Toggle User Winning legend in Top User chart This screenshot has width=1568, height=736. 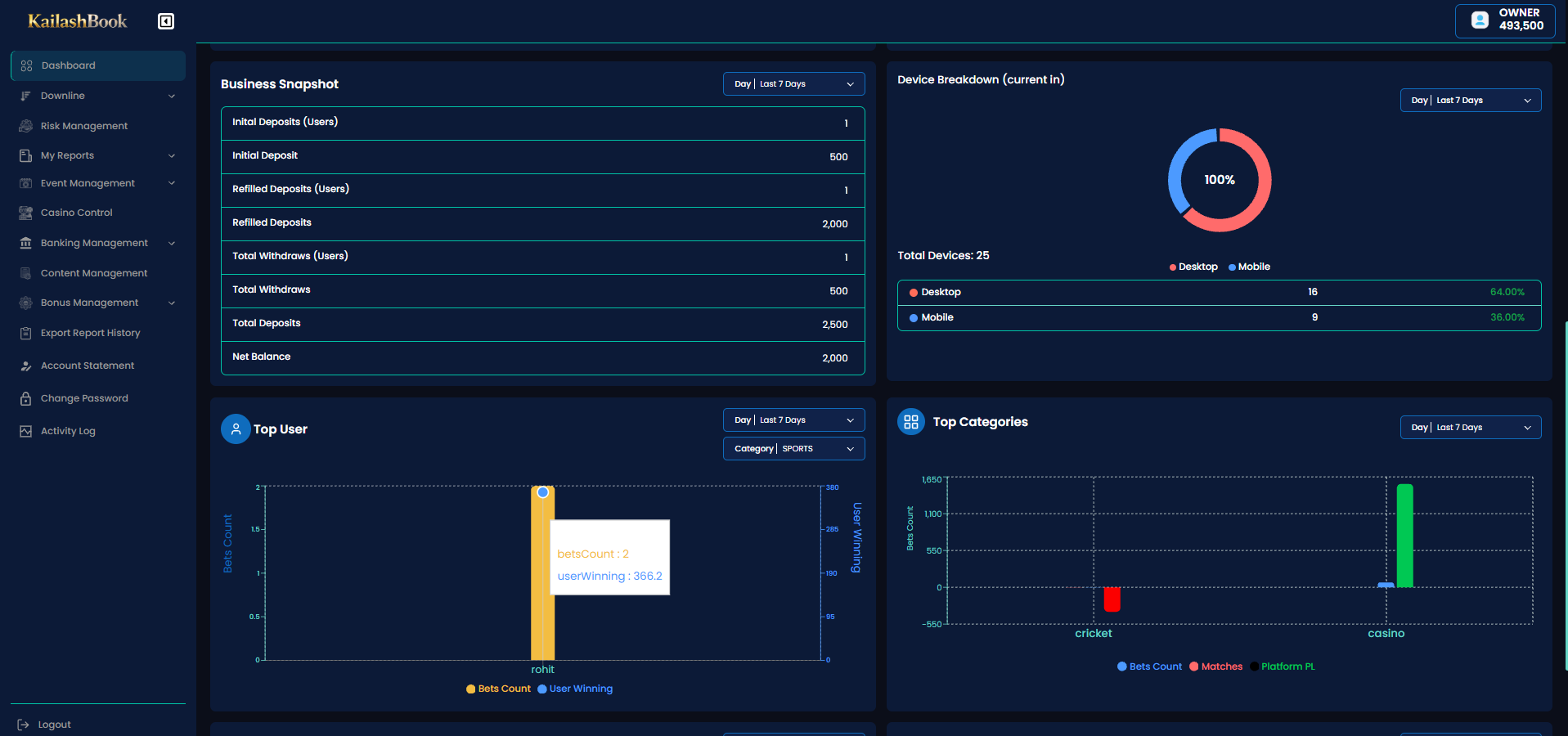(x=575, y=689)
